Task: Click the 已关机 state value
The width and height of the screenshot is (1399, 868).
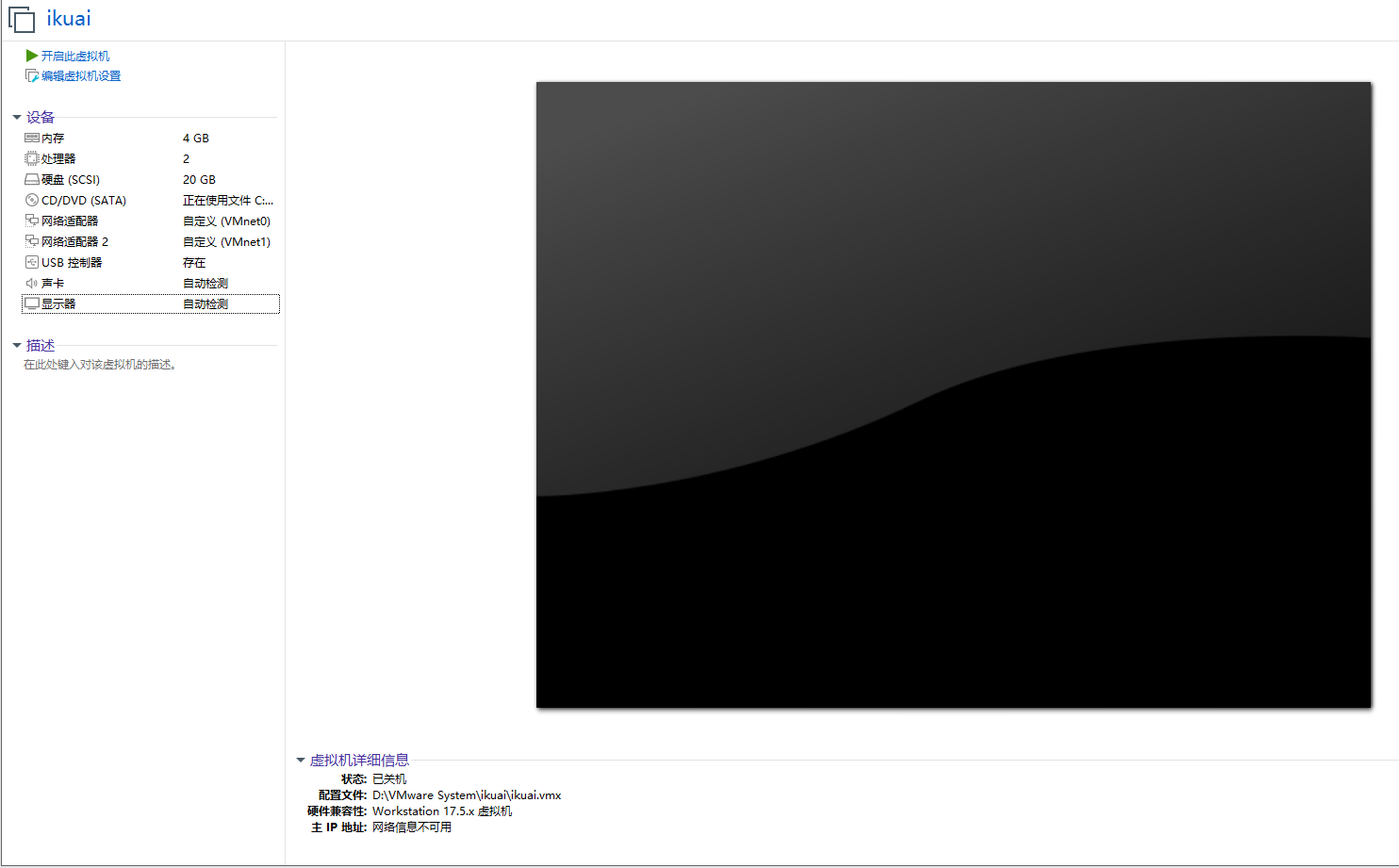Action: pos(389,778)
